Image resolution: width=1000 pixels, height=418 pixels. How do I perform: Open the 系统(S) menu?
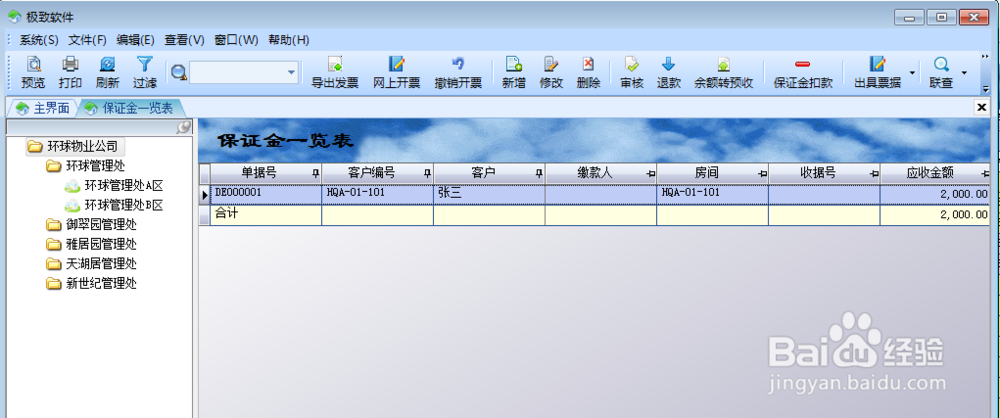pyautogui.click(x=39, y=40)
